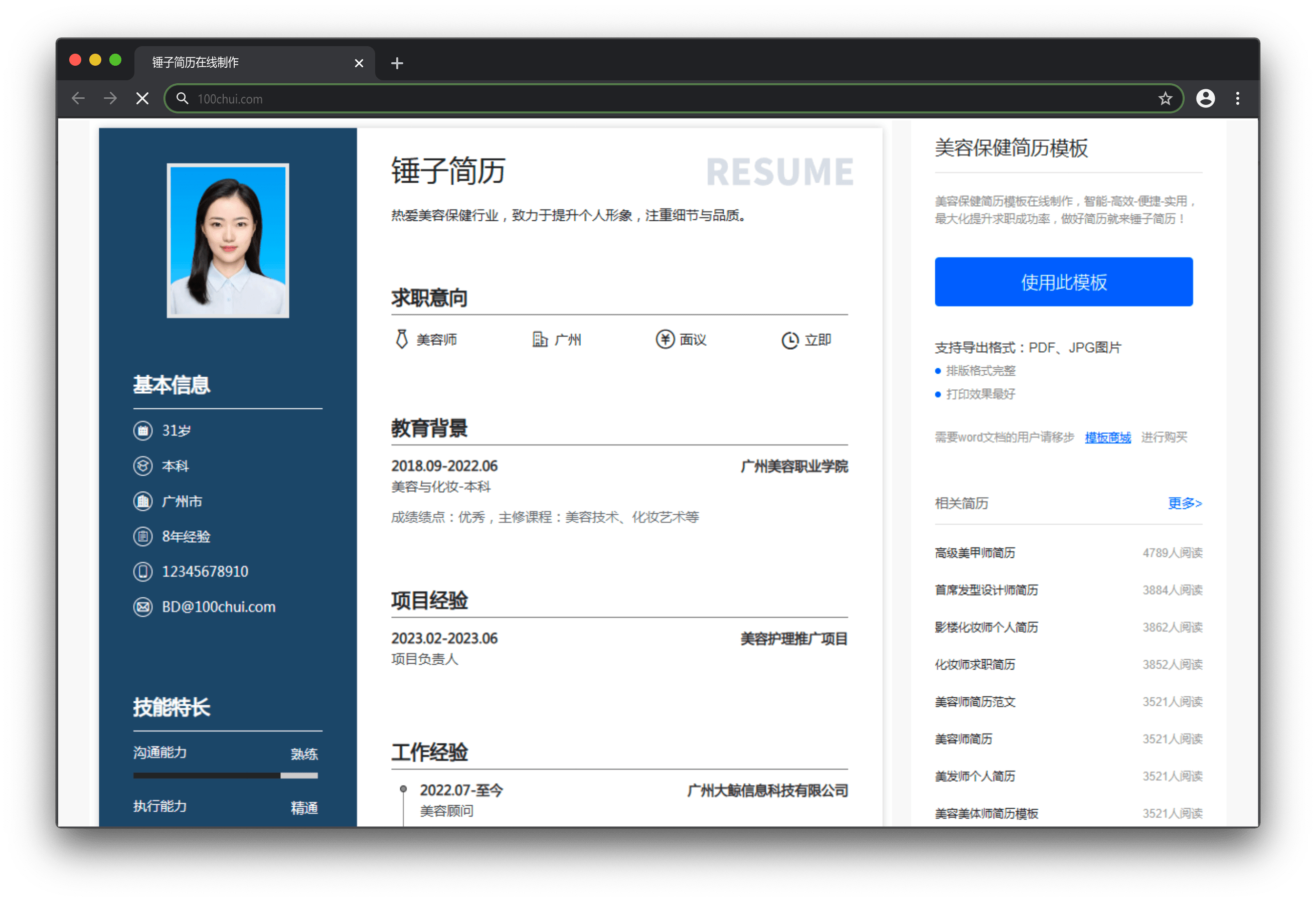Close the 锤子简历在线制作 tab
This screenshot has width=1316, height=902.
click(x=359, y=63)
